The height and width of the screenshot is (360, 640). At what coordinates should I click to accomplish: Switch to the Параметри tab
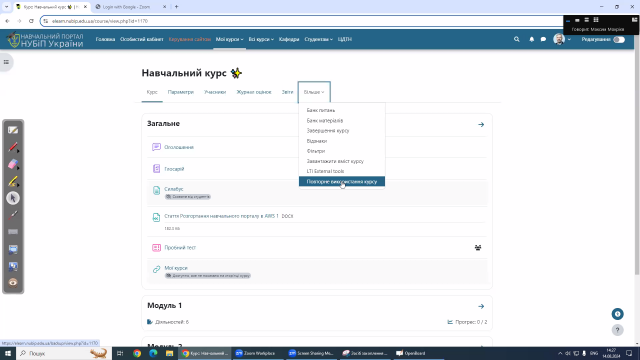[x=180, y=92]
